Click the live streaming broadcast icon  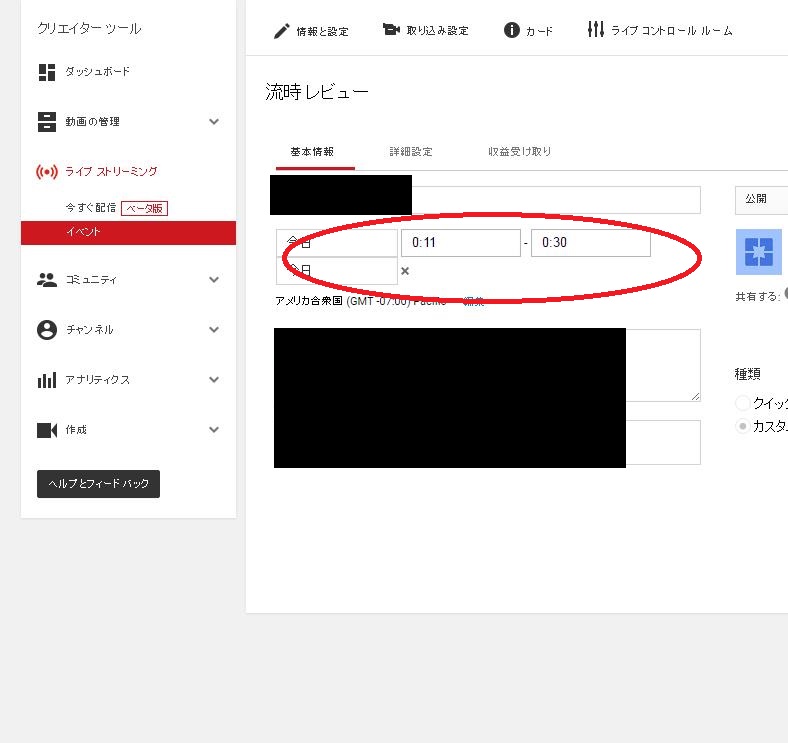coord(47,172)
